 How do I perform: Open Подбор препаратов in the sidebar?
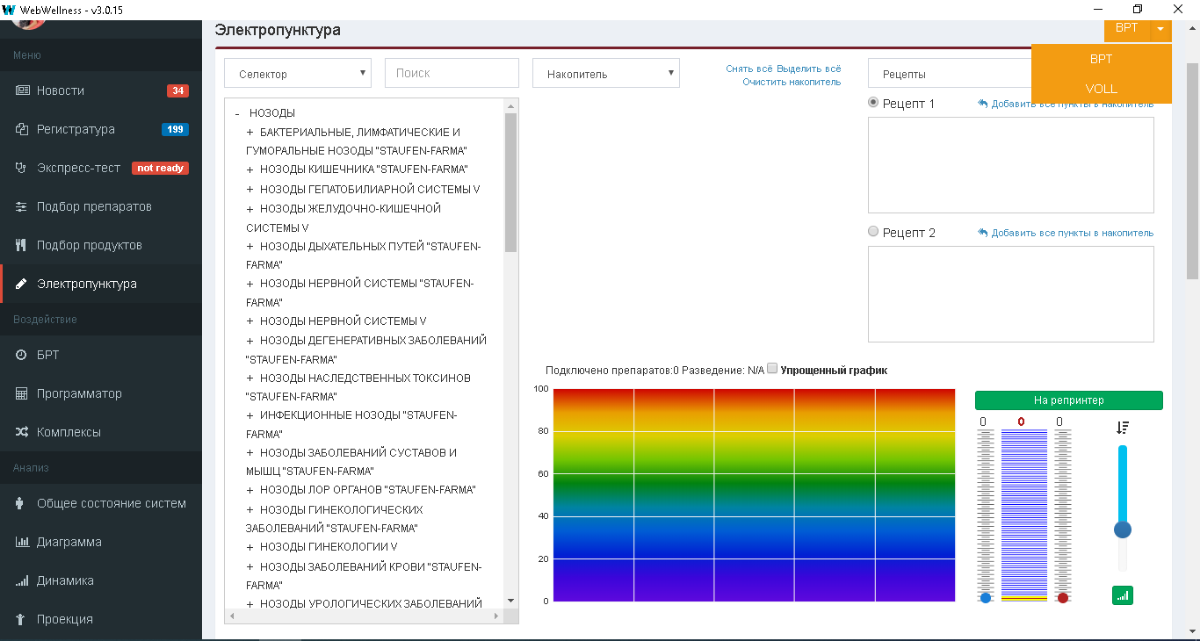click(x=94, y=207)
